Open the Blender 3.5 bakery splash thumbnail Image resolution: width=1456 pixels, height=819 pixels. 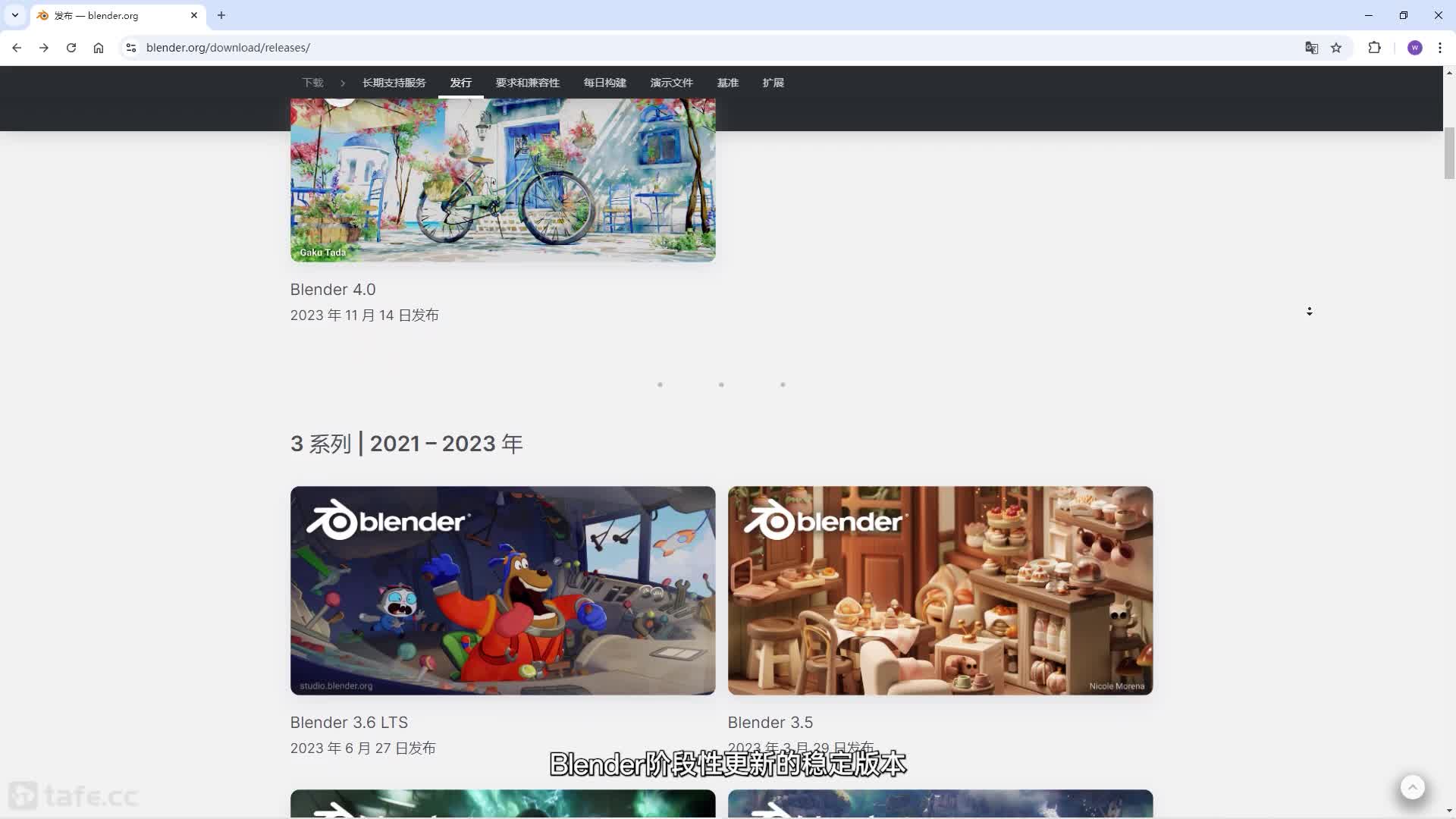940,591
